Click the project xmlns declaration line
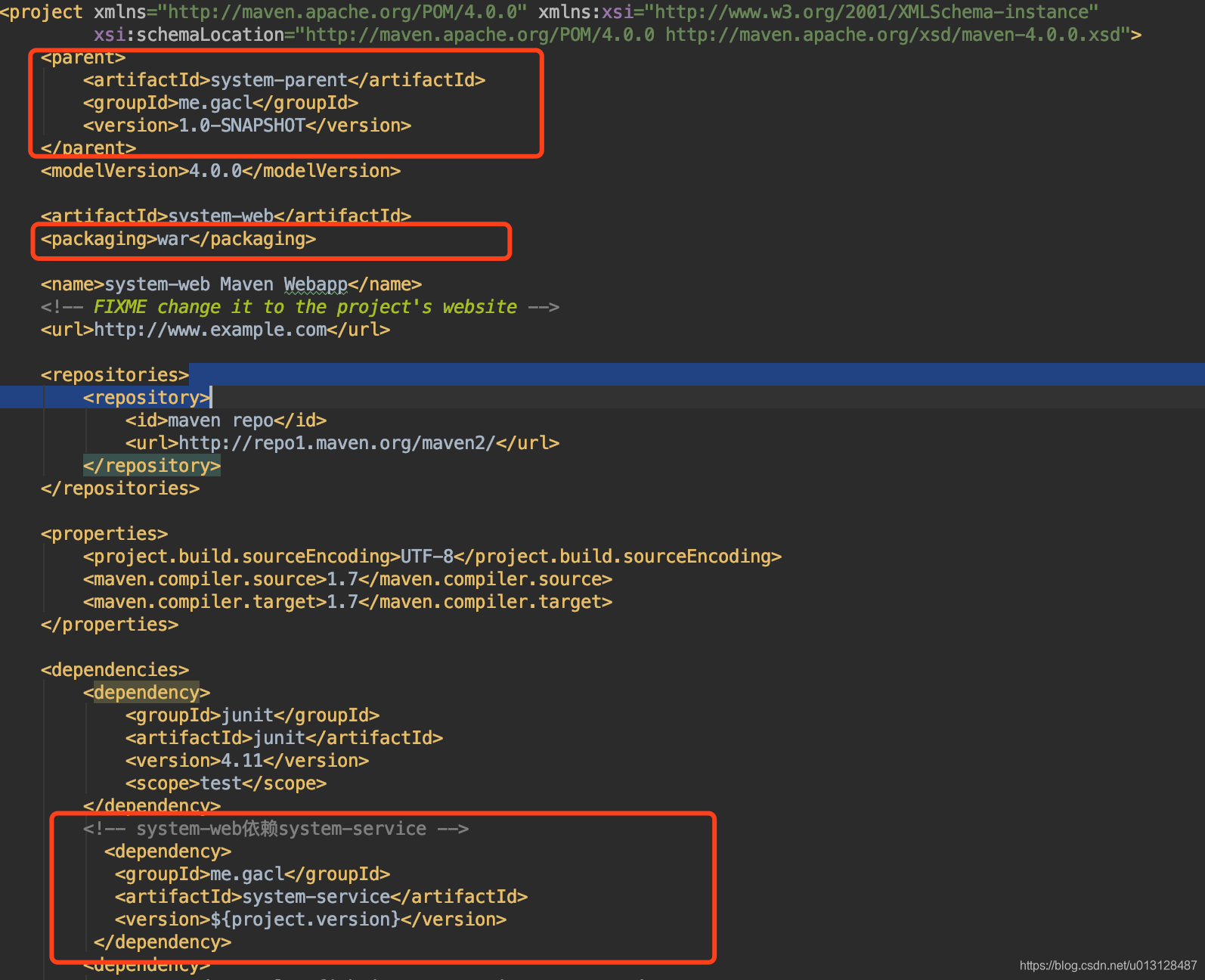Screen dimensions: 1205x980 point(550,12)
